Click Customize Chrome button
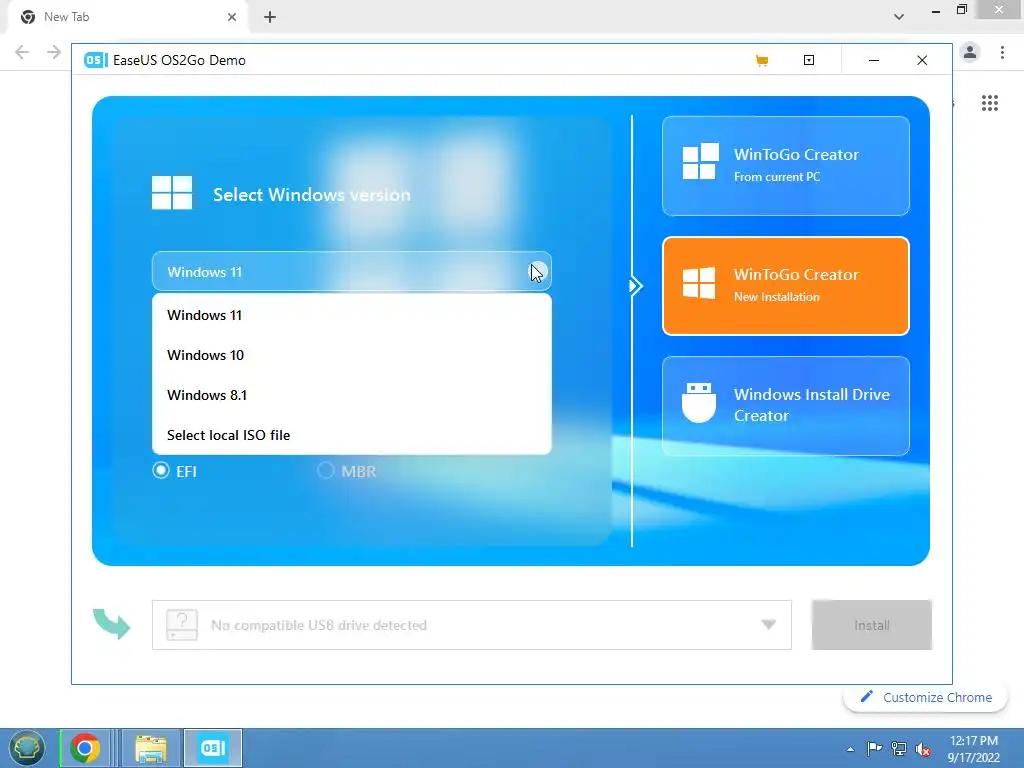The height and width of the screenshot is (768, 1024). [x=926, y=697]
